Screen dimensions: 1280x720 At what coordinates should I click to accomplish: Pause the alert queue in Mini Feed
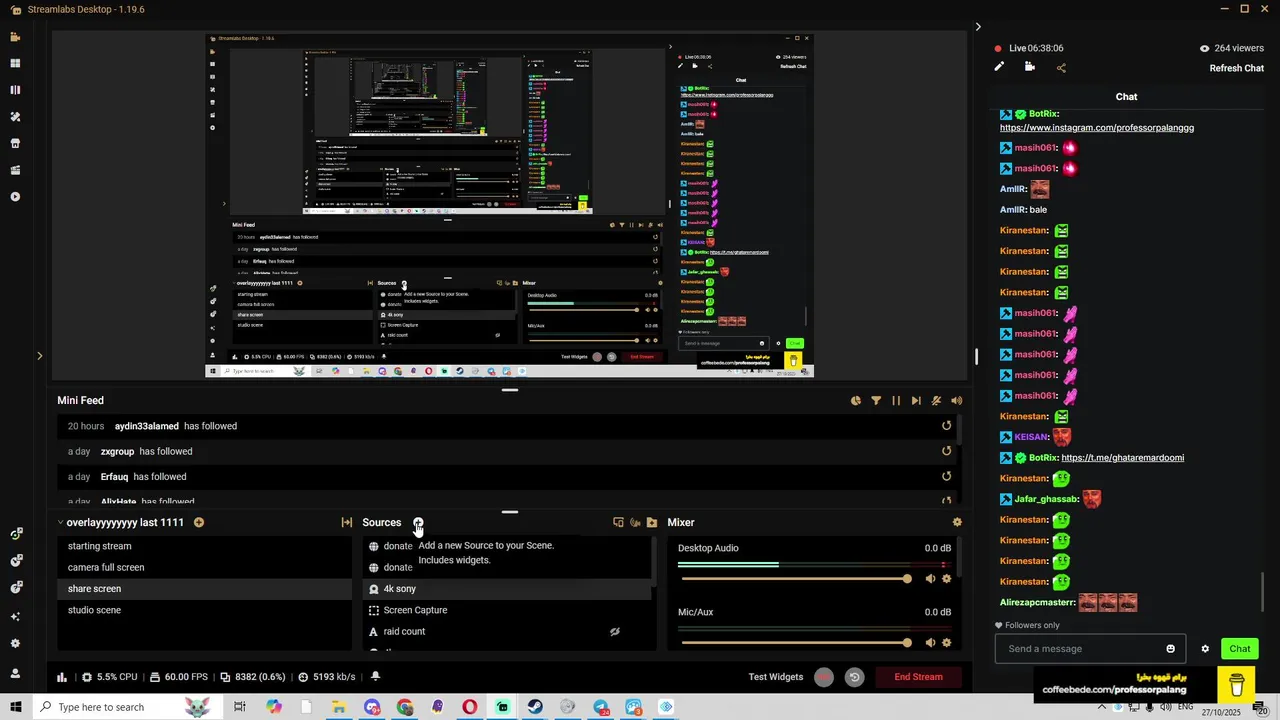tap(896, 401)
